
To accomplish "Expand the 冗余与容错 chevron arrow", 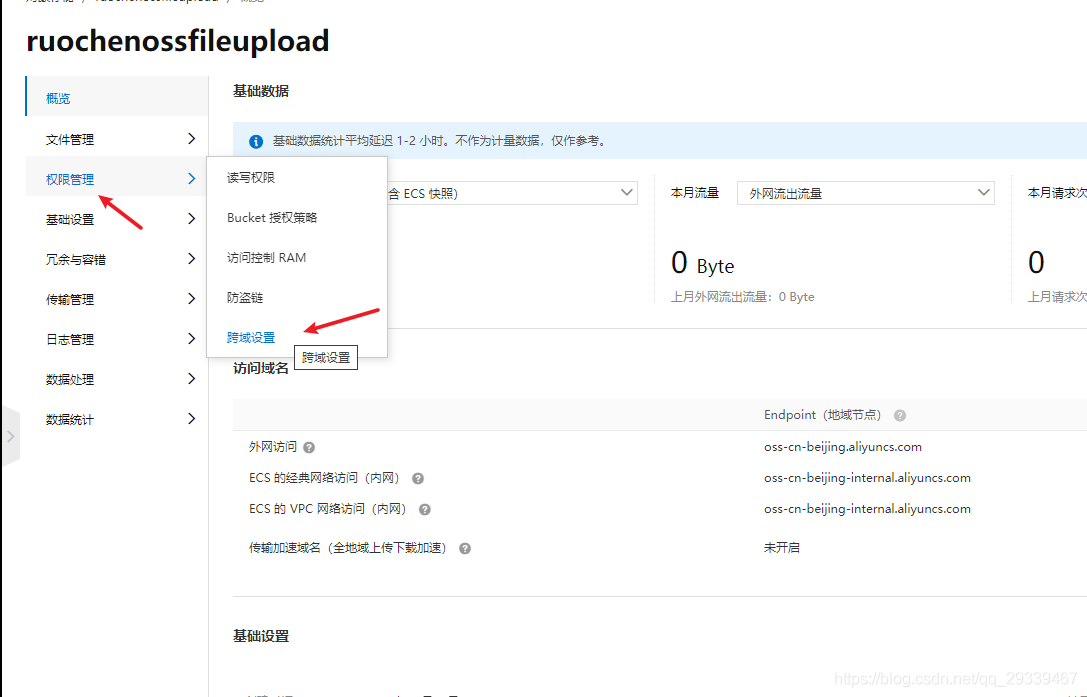I will click(x=191, y=259).
